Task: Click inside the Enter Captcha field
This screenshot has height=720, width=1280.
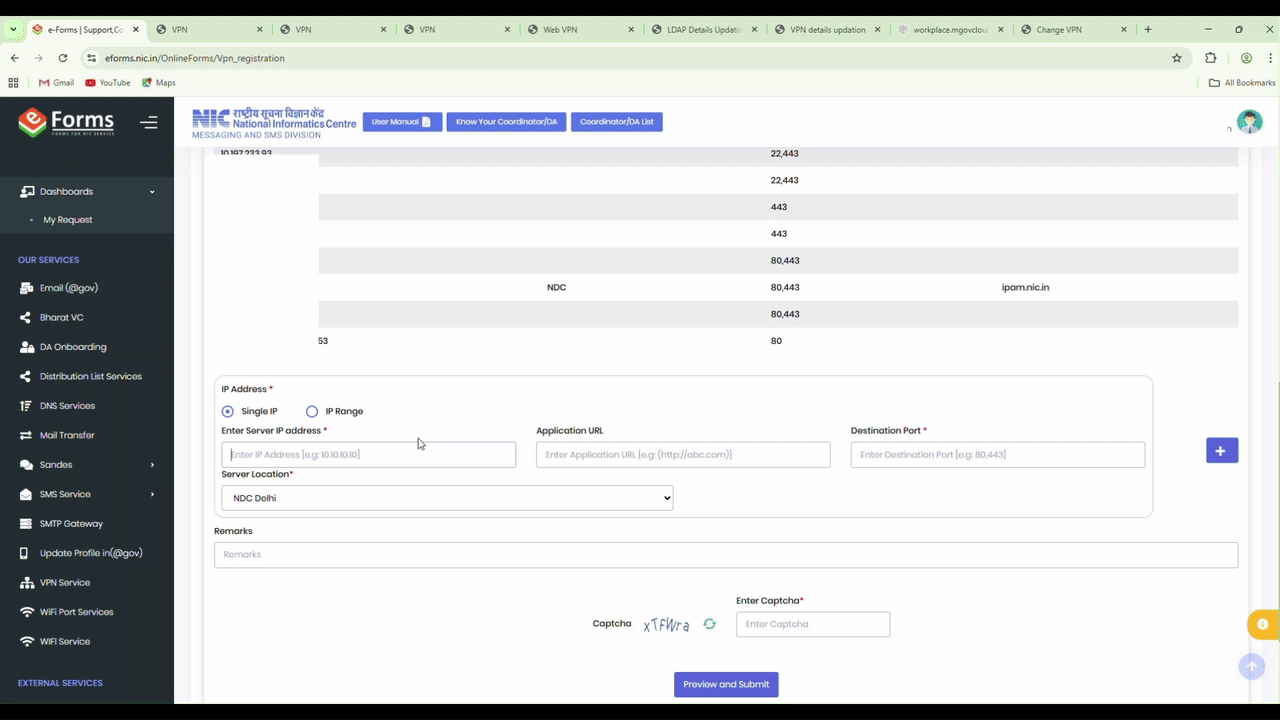Action: (812, 624)
